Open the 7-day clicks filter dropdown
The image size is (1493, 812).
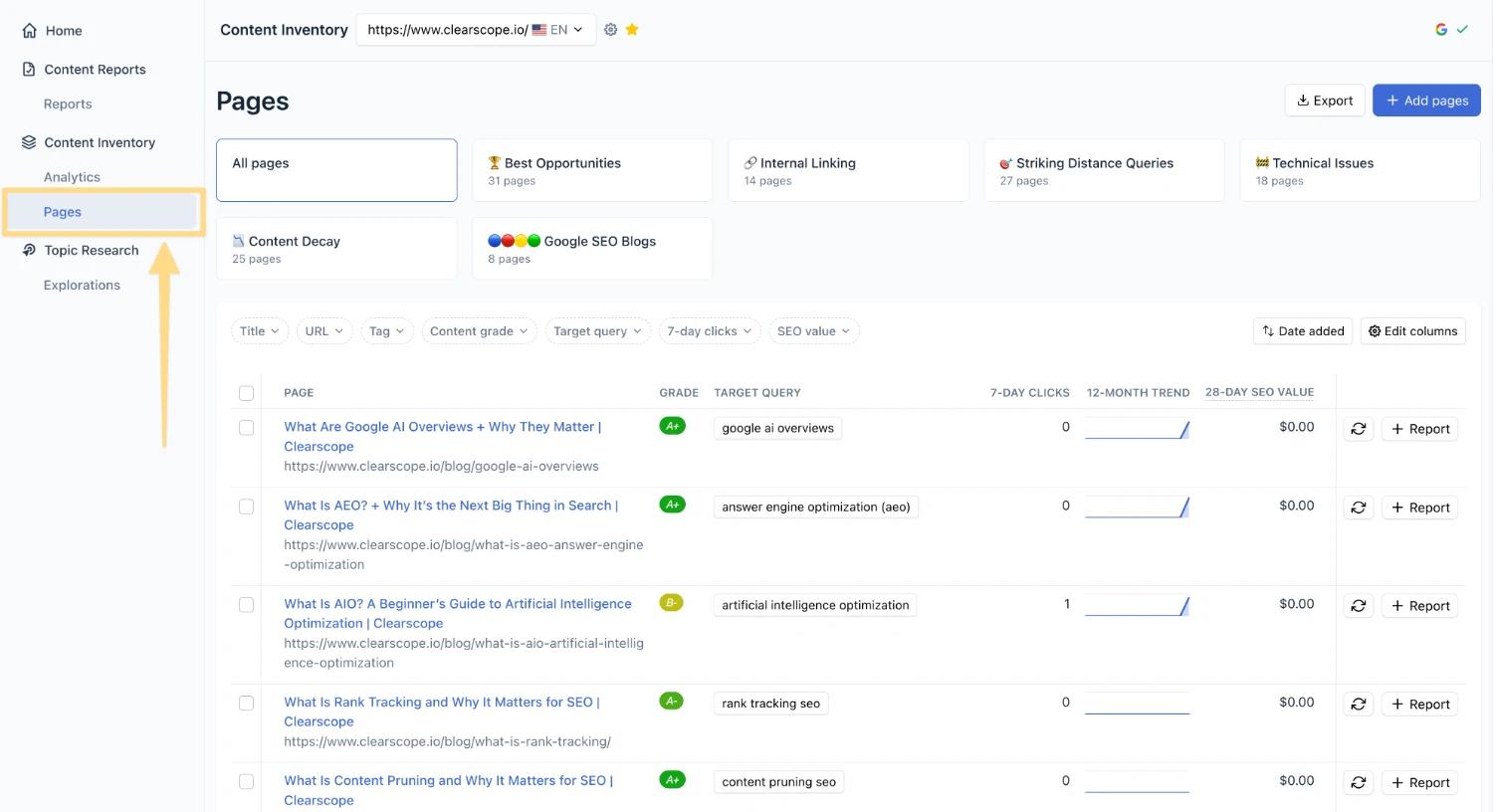(x=710, y=331)
